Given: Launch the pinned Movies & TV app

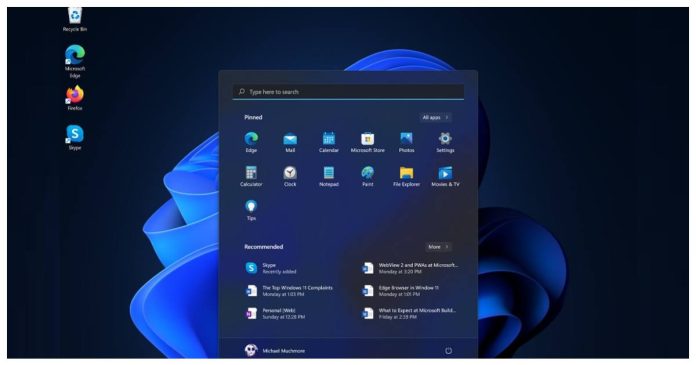Looking at the screenshot, I should 445,176.
